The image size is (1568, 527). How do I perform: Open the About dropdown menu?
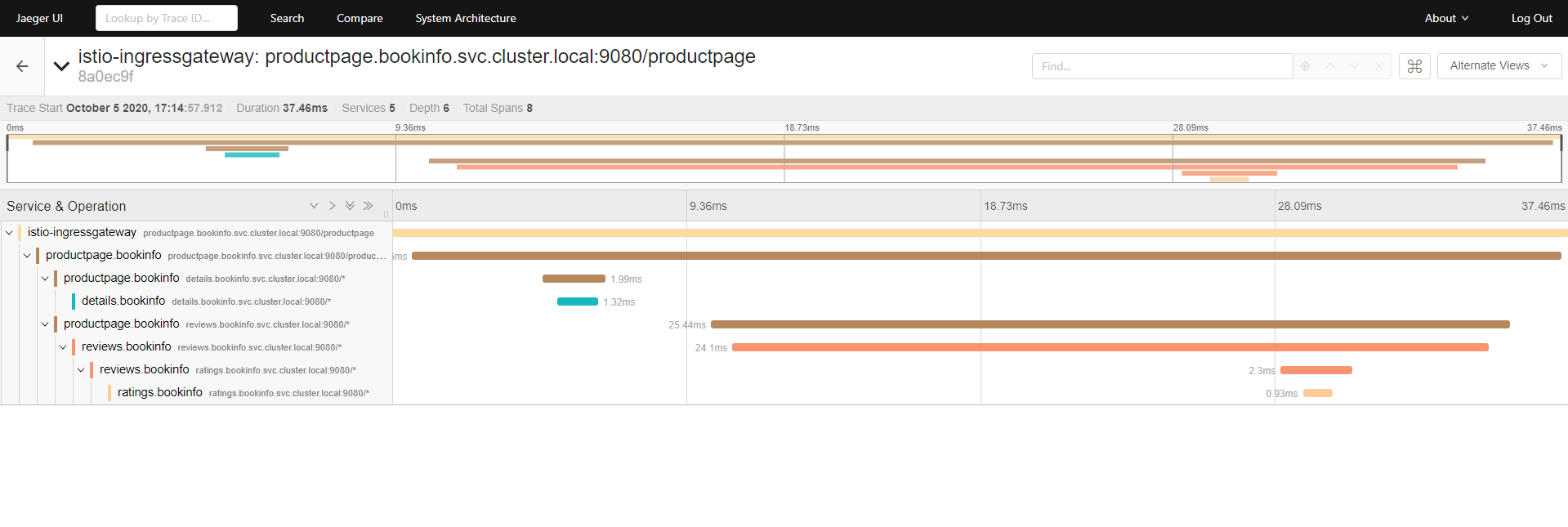(x=1446, y=18)
